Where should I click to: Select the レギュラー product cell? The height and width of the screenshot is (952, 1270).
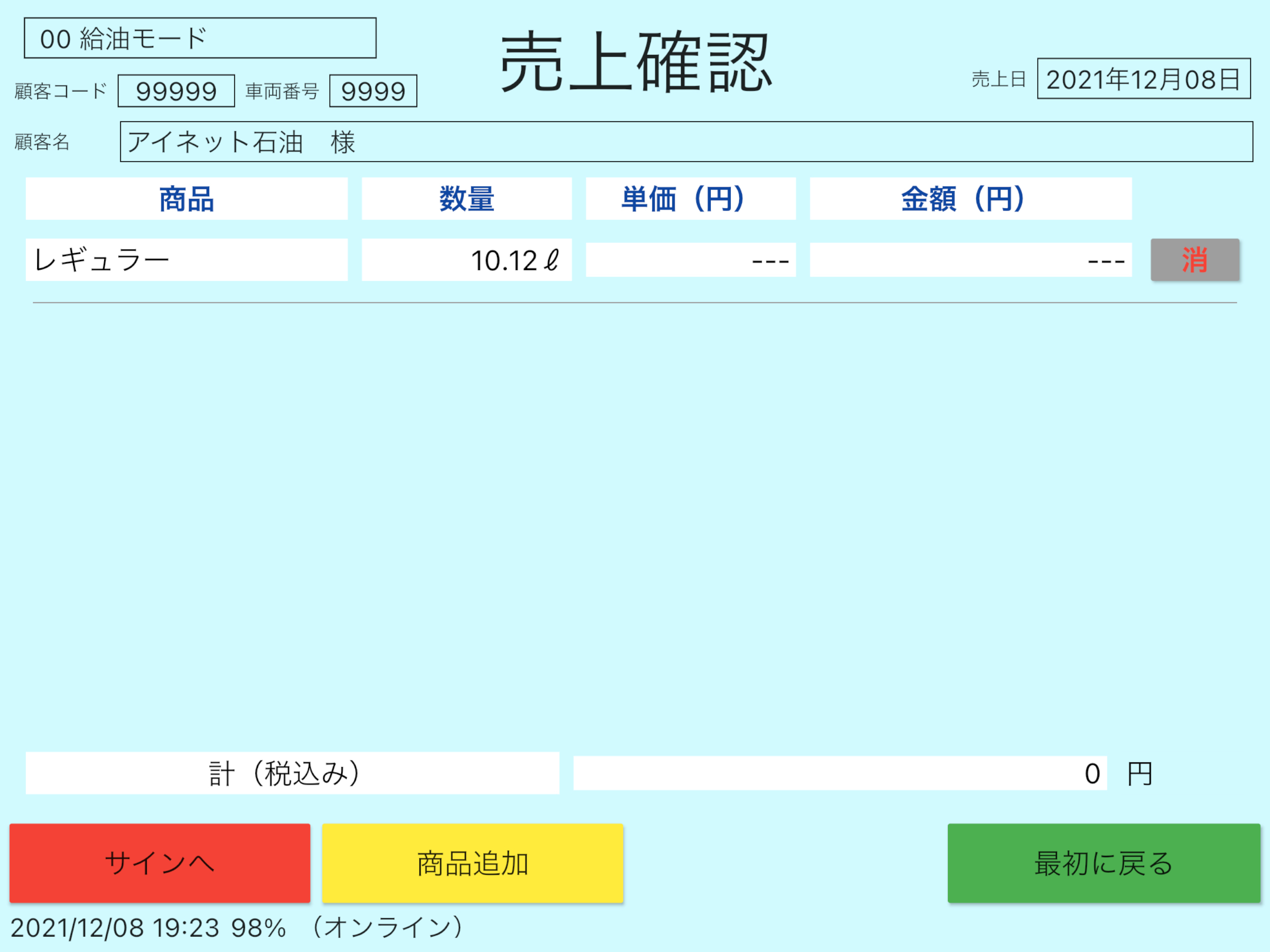tap(186, 259)
